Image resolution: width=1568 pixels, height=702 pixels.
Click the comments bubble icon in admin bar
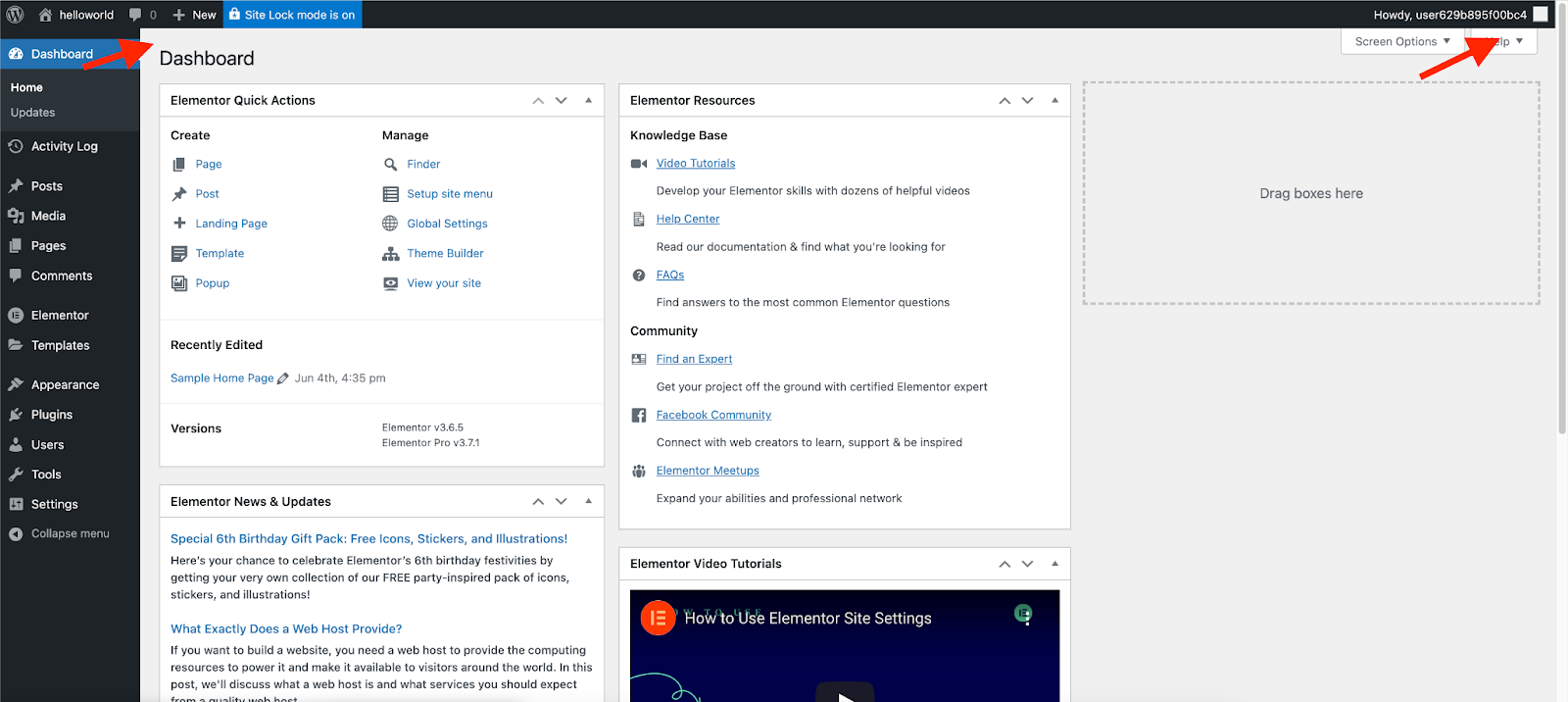pos(135,15)
